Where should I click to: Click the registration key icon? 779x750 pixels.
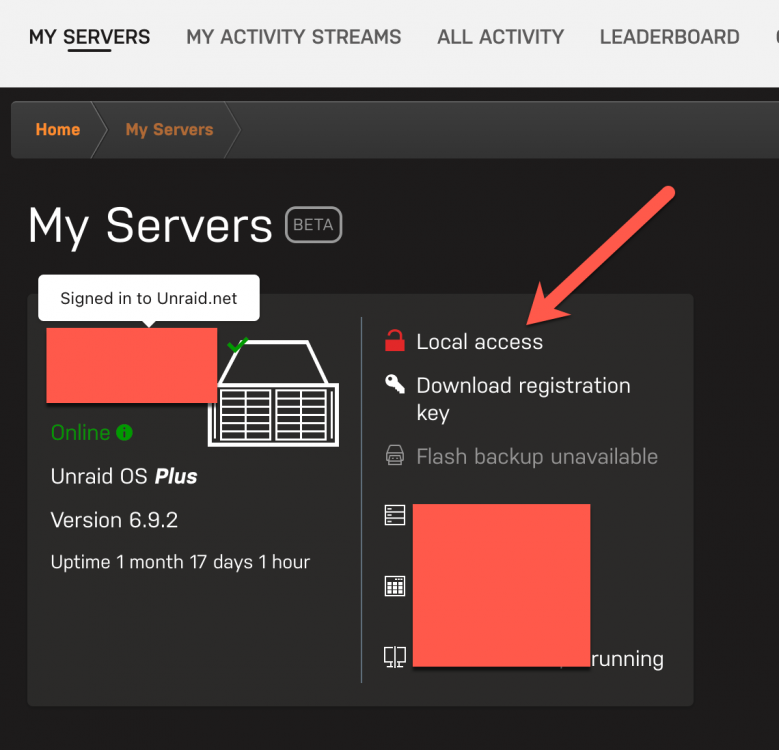[x=395, y=384]
